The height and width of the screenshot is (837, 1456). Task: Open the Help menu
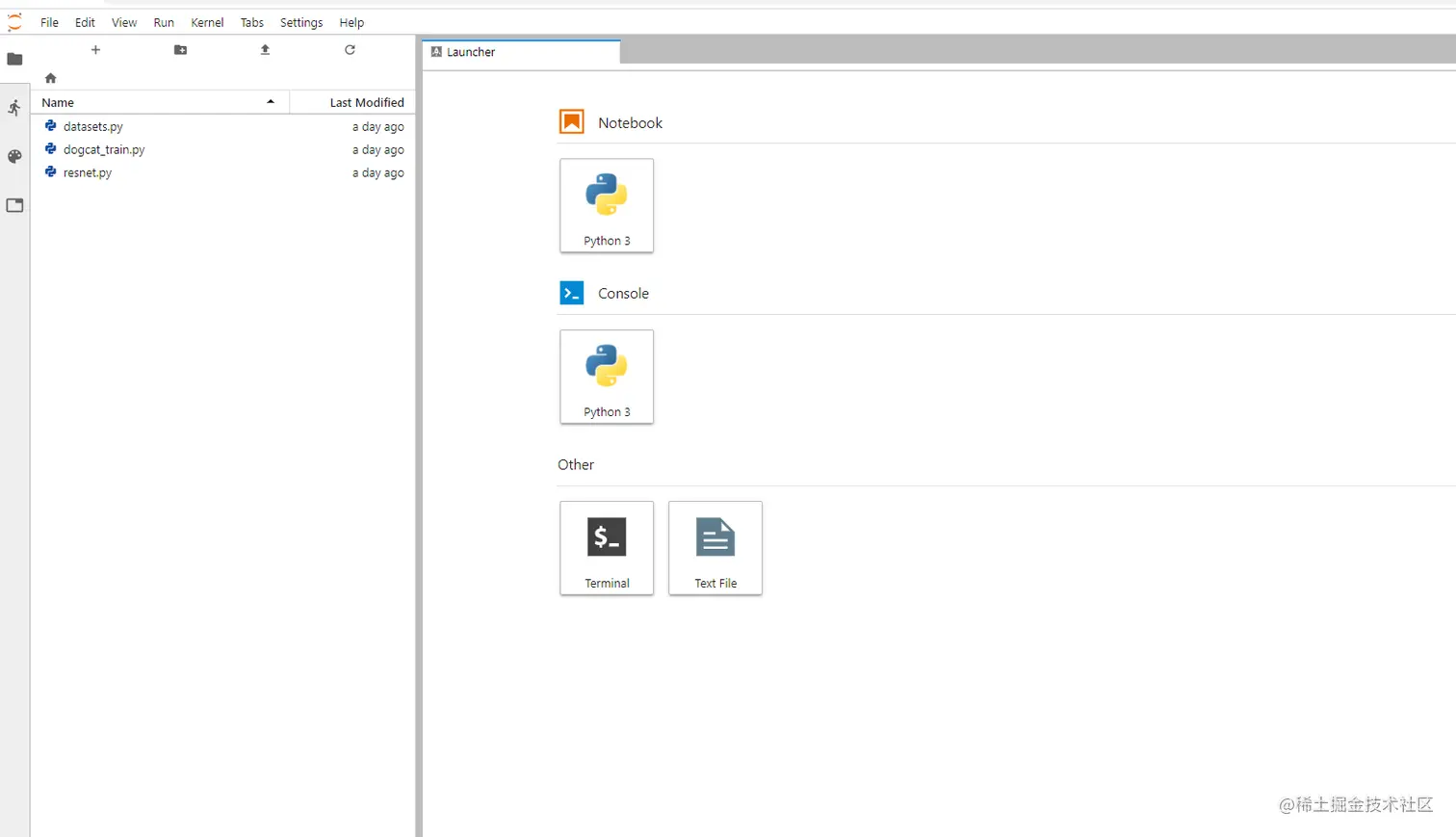(351, 22)
